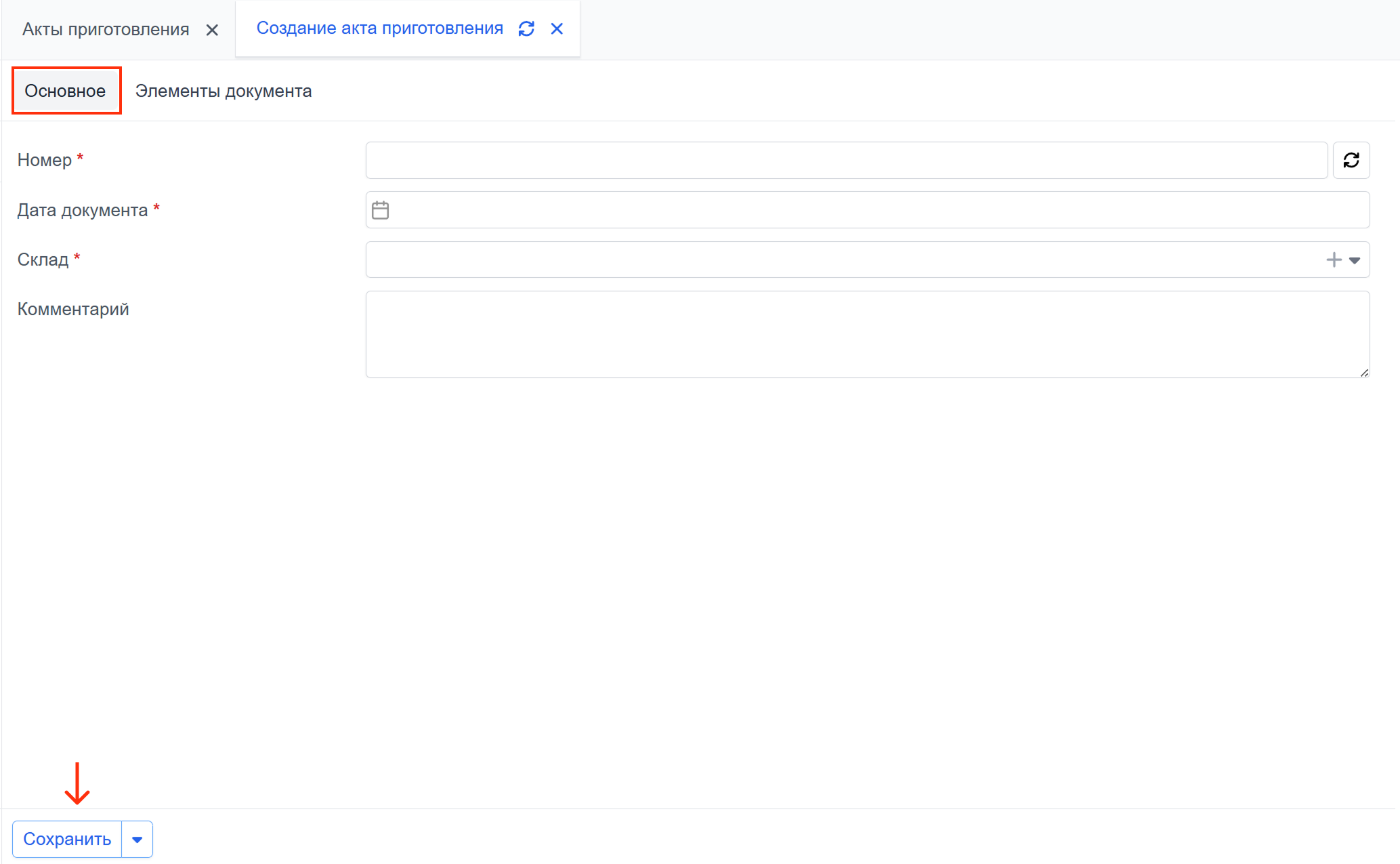This screenshot has width=1400, height=864.
Task: Reload the Создание акта приготовления tab
Action: click(526, 28)
